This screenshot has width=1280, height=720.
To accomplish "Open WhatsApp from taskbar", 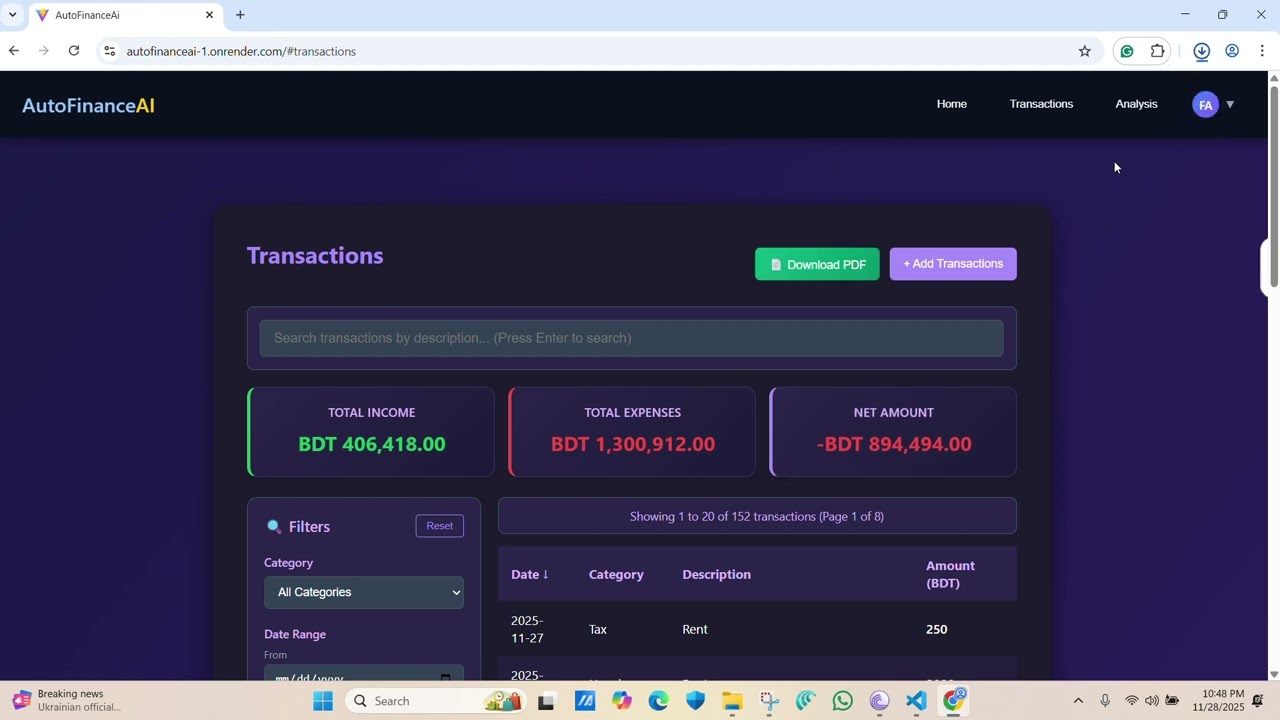I will click(x=842, y=701).
